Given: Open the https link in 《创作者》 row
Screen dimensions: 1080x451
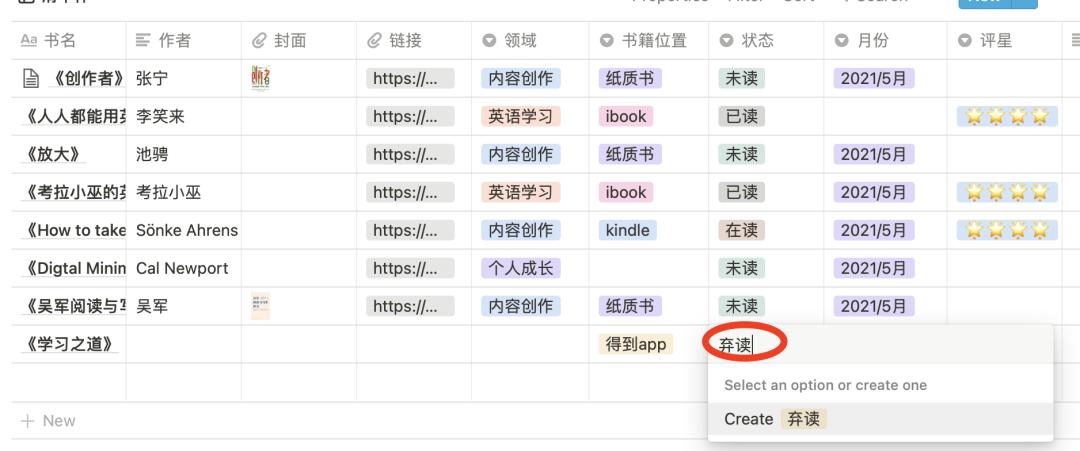Looking at the screenshot, I should click(x=410, y=78).
